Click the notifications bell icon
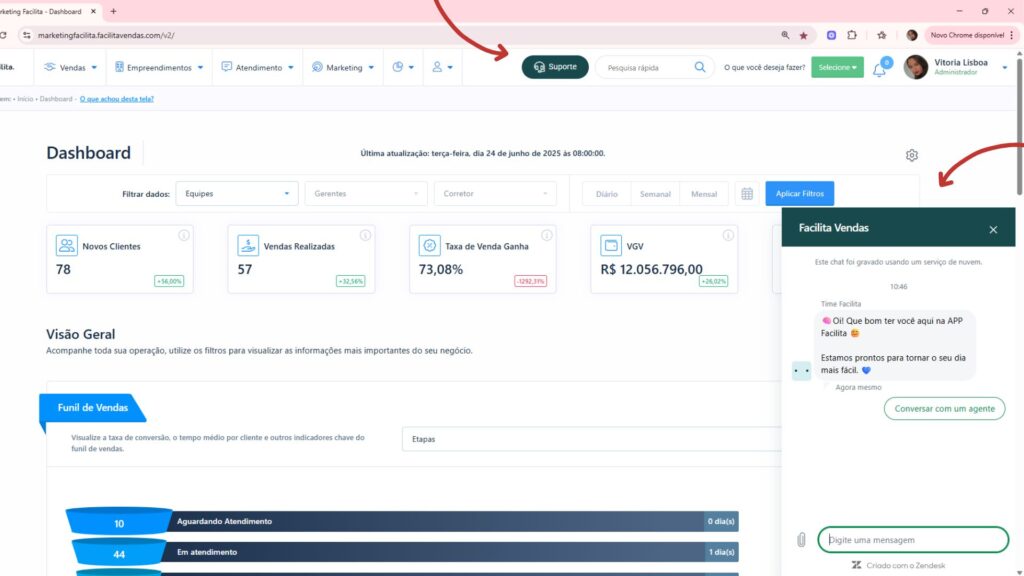Viewport: 1024px width, 576px height. point(879,69)
